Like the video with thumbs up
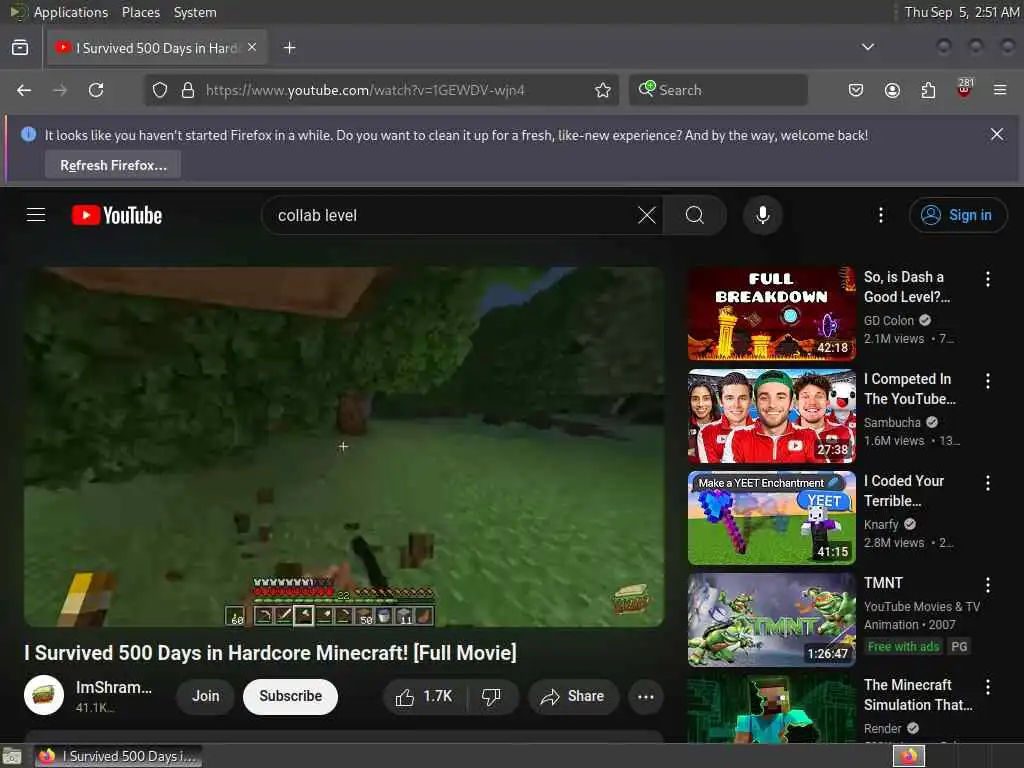The width and height of the screenshot is (1024, 768). (x=424, y=696)
